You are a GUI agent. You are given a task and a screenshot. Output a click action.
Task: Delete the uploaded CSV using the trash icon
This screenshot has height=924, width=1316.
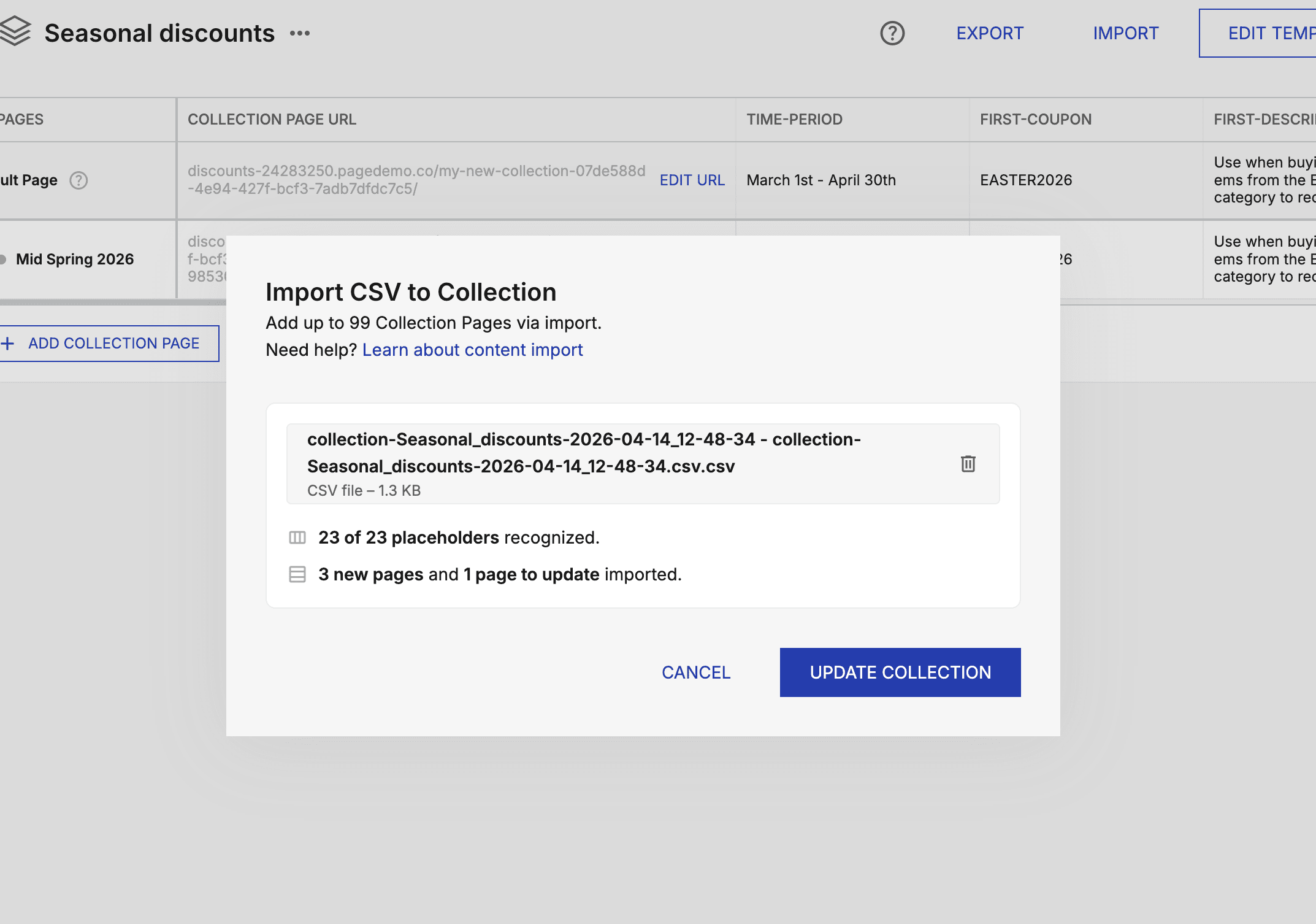point(968,464)
